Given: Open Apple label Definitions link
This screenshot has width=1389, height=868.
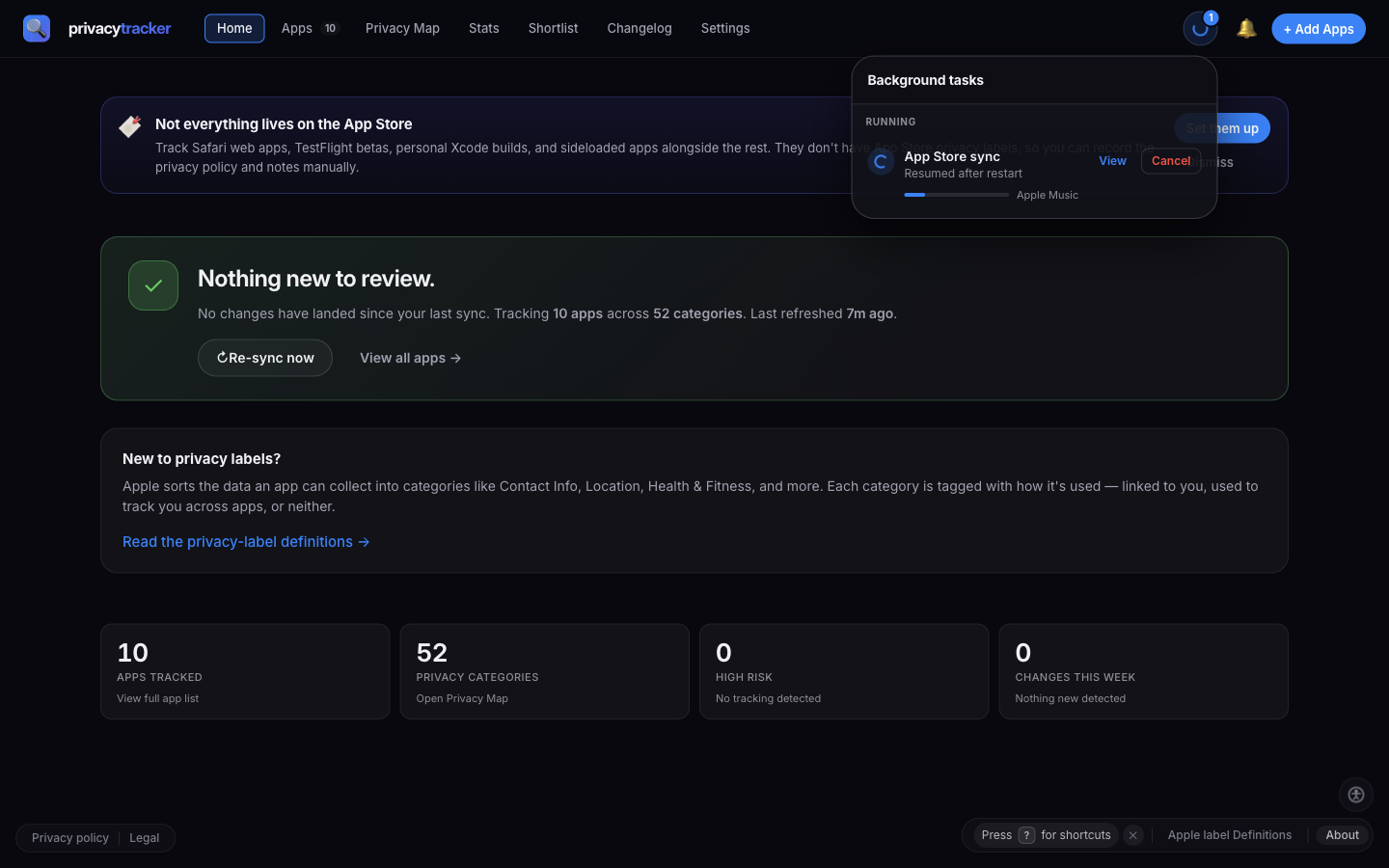Looking at the screenshot, I should [x=1230, y=835].
